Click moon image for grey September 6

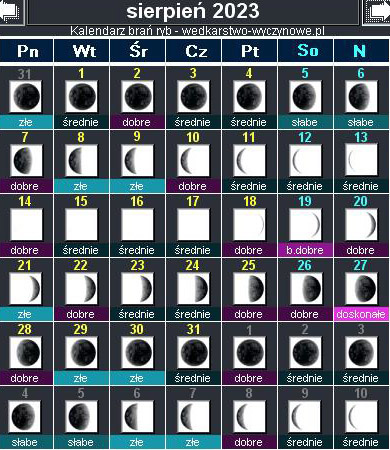coord(138,416)
